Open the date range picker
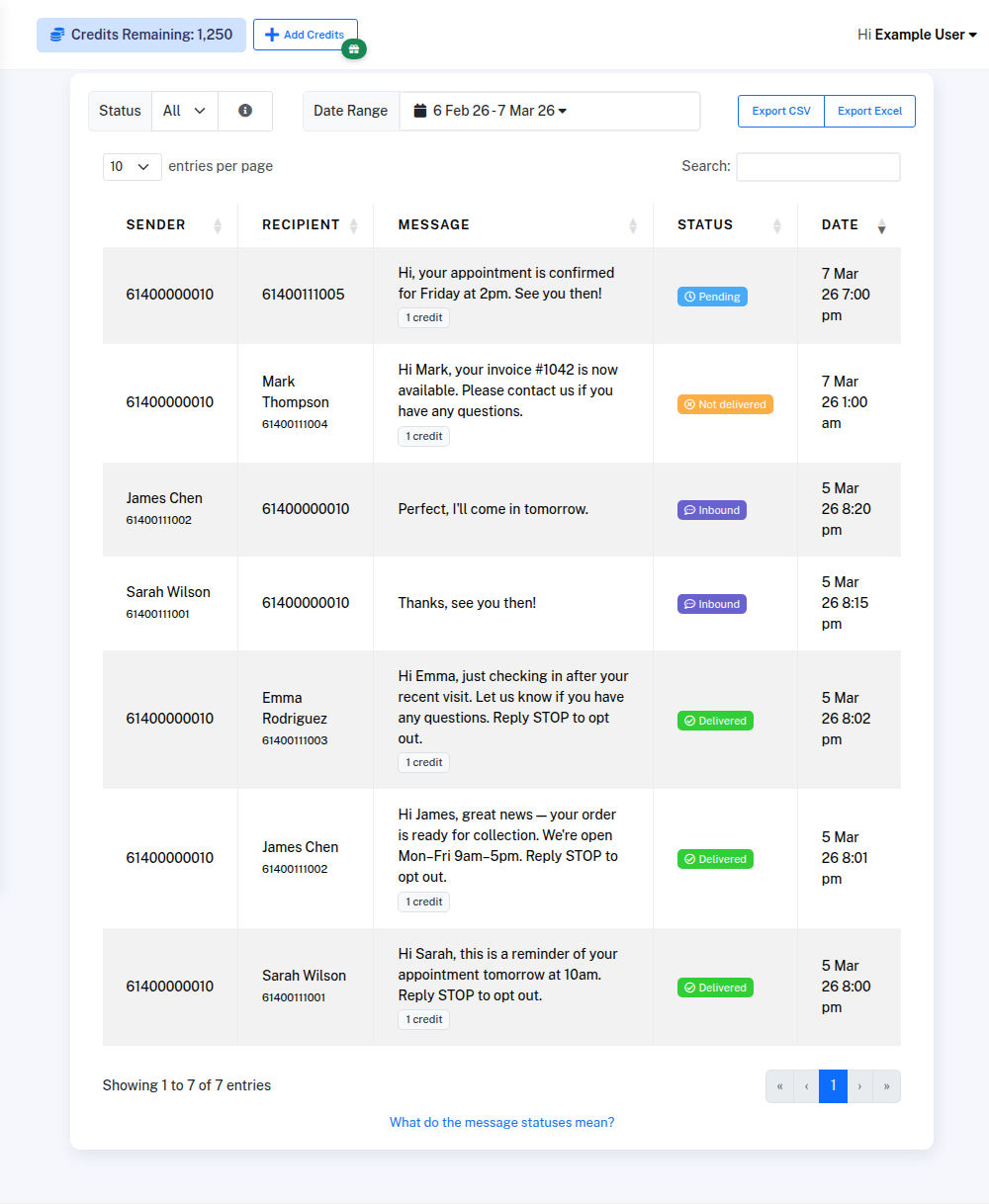The height and width of the screenshot is (1204, 989). coord(549,111)
